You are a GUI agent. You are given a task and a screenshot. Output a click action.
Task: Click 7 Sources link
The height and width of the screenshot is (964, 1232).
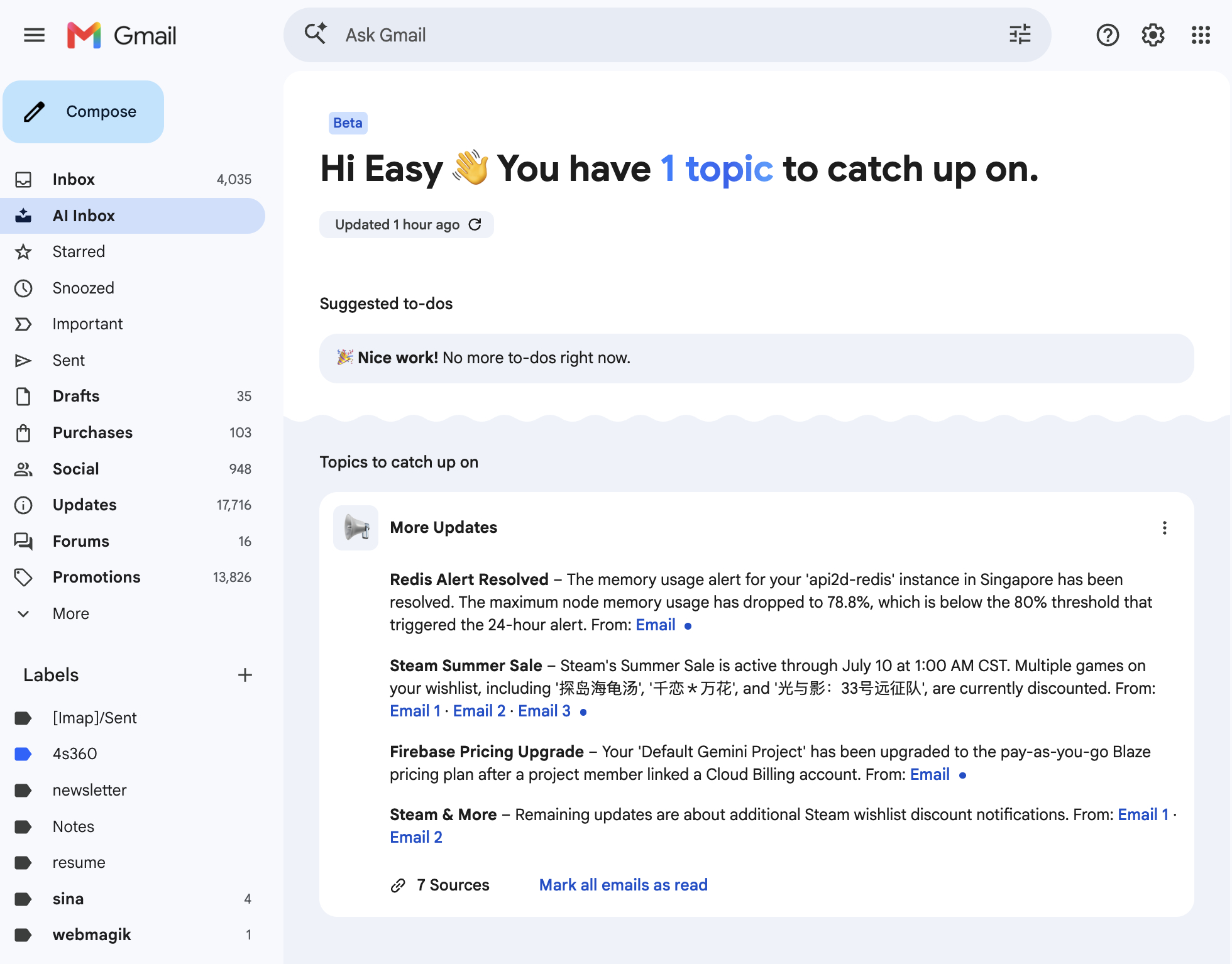point(440,885)
